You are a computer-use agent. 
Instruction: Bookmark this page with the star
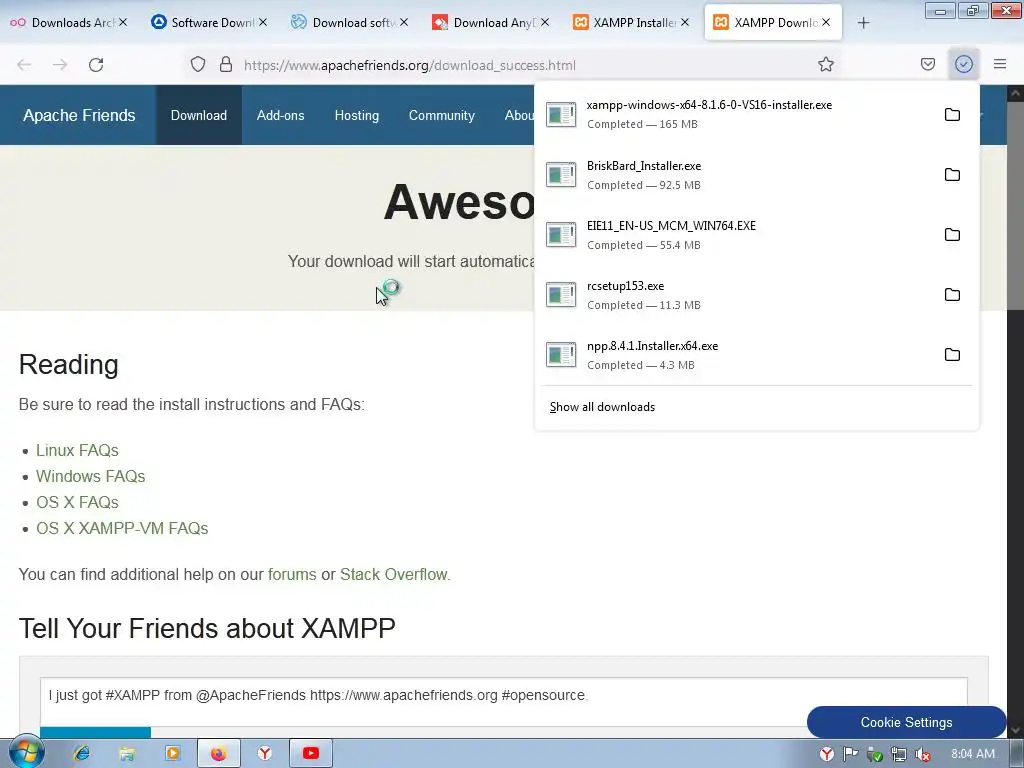click(825, 64)
